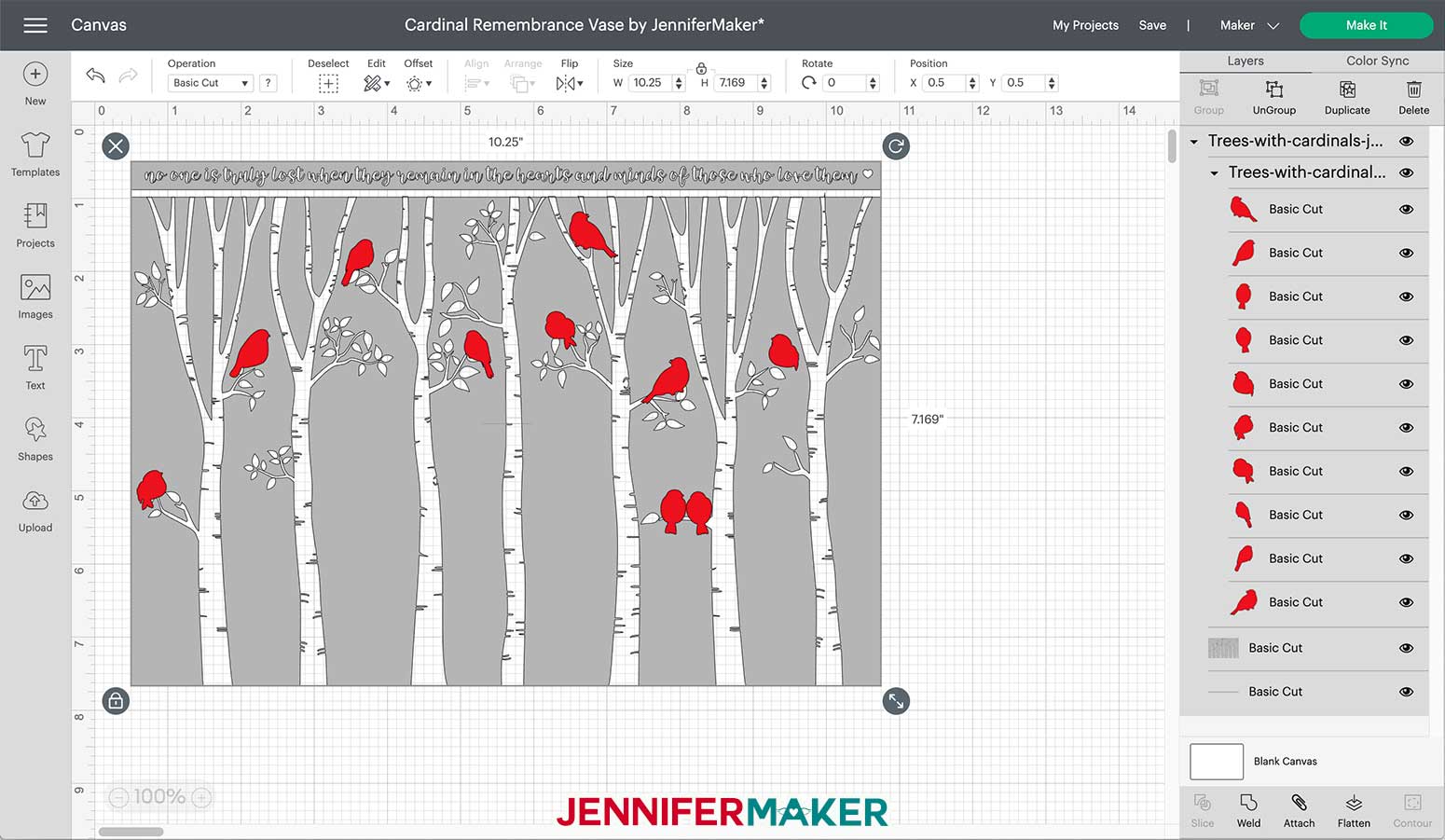The height and width of the screenshot is (840, 1445).
Task: Click the 100% zoom level text
Action: [x=159, y=797]
